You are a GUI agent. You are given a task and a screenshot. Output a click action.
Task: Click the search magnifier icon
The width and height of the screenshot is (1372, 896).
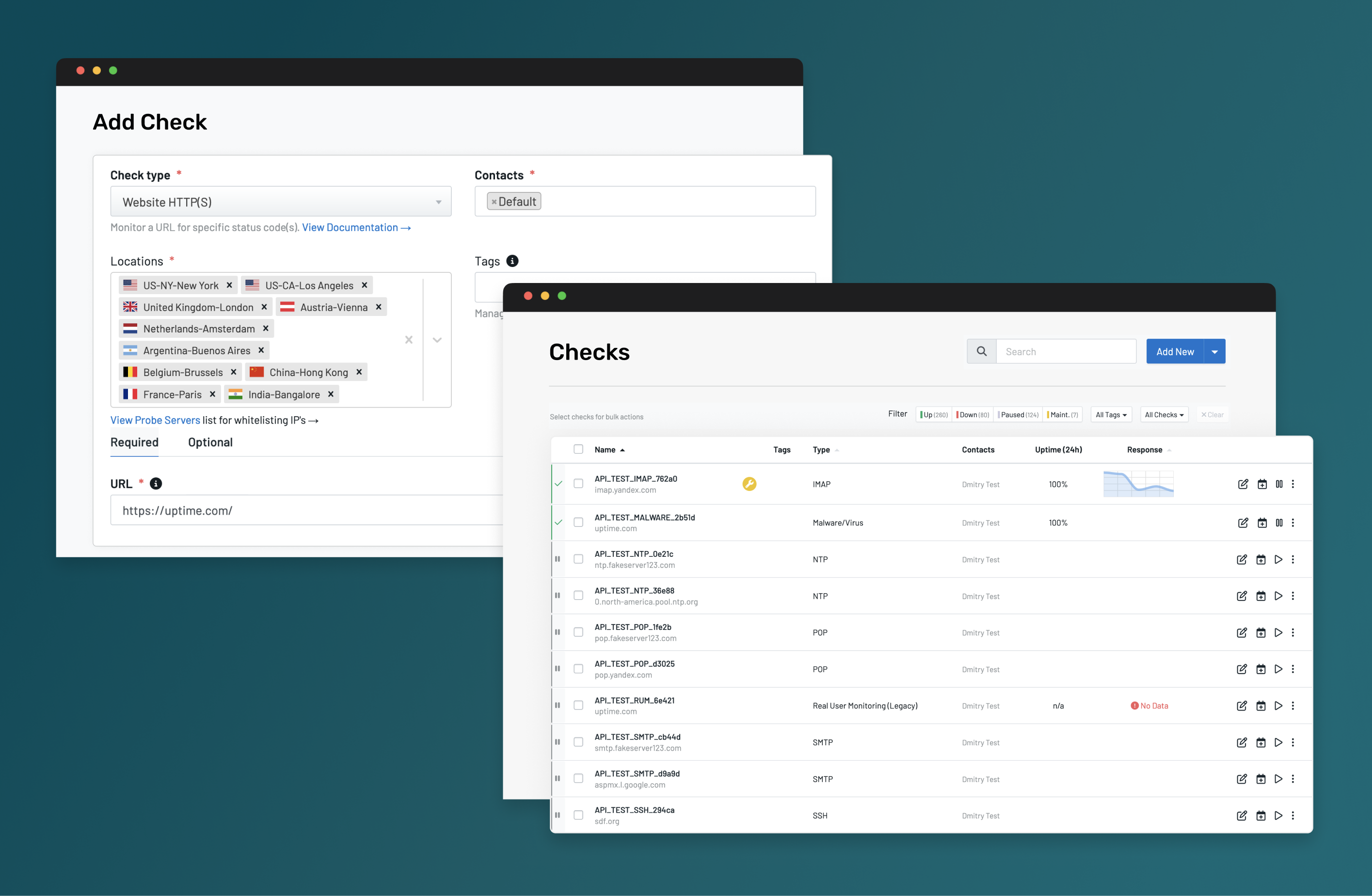point(981,351)
